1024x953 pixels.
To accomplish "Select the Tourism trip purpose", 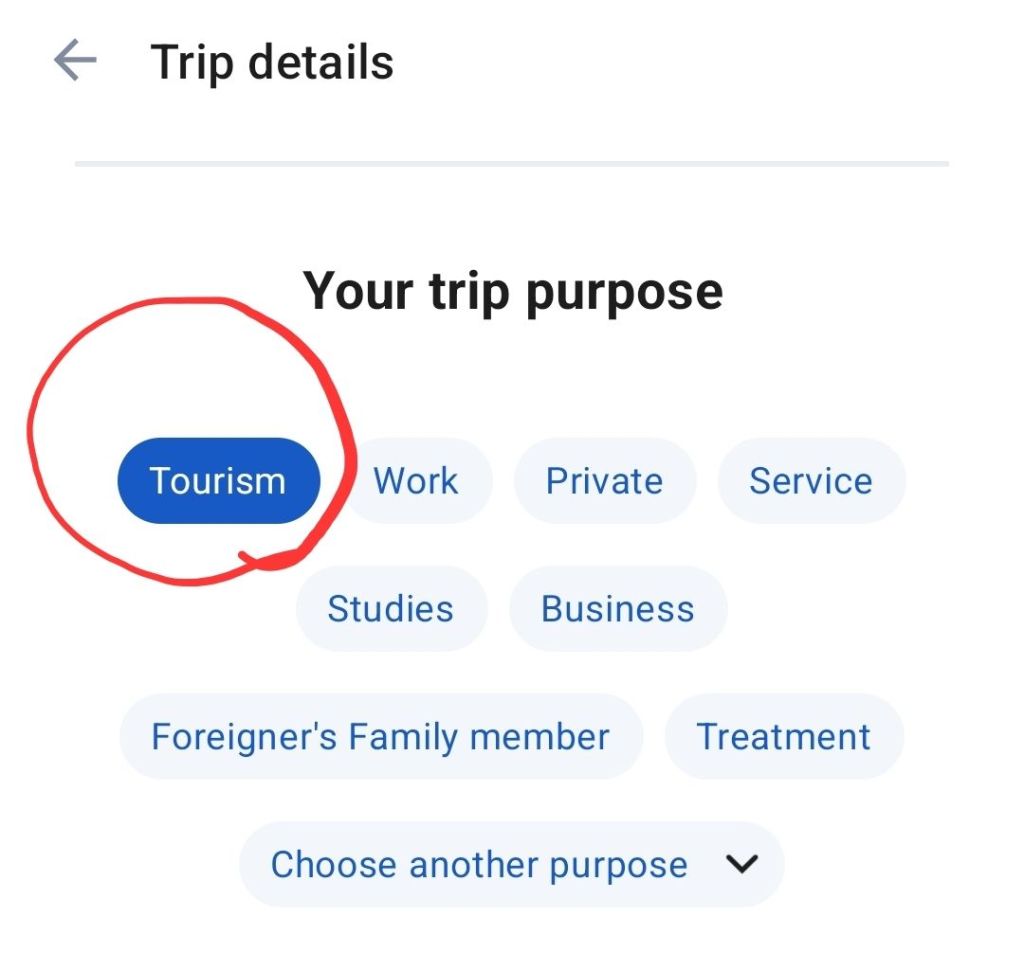I will [x=219, y=481].
